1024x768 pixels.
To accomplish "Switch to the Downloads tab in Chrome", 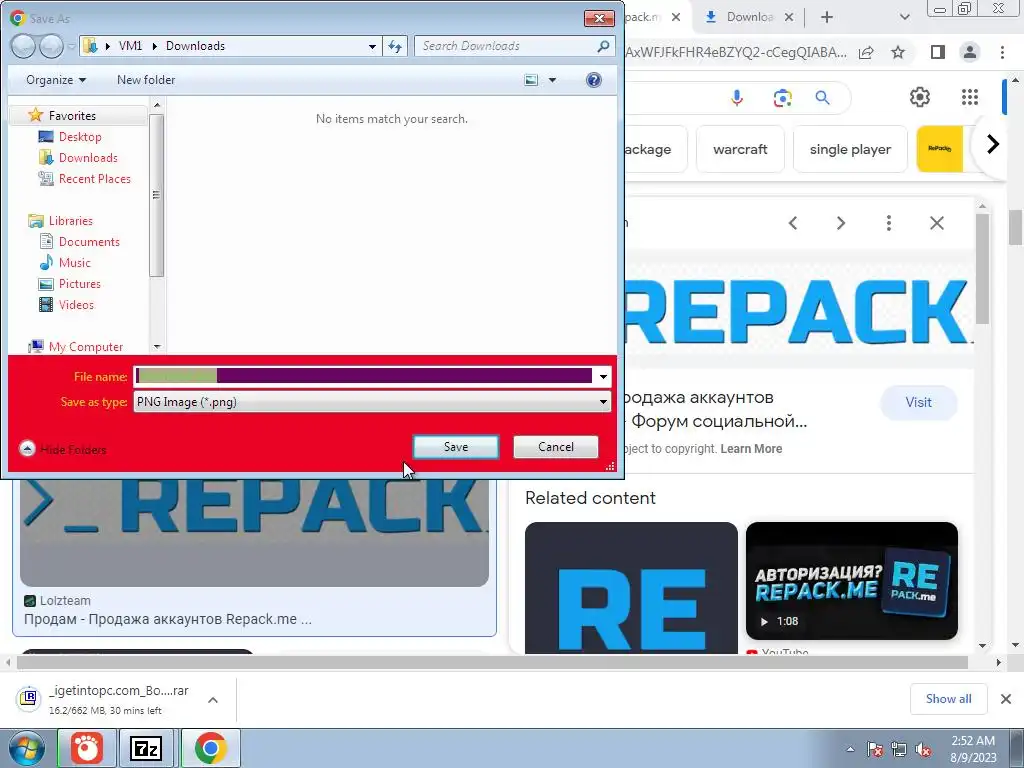I will (741, 17).
